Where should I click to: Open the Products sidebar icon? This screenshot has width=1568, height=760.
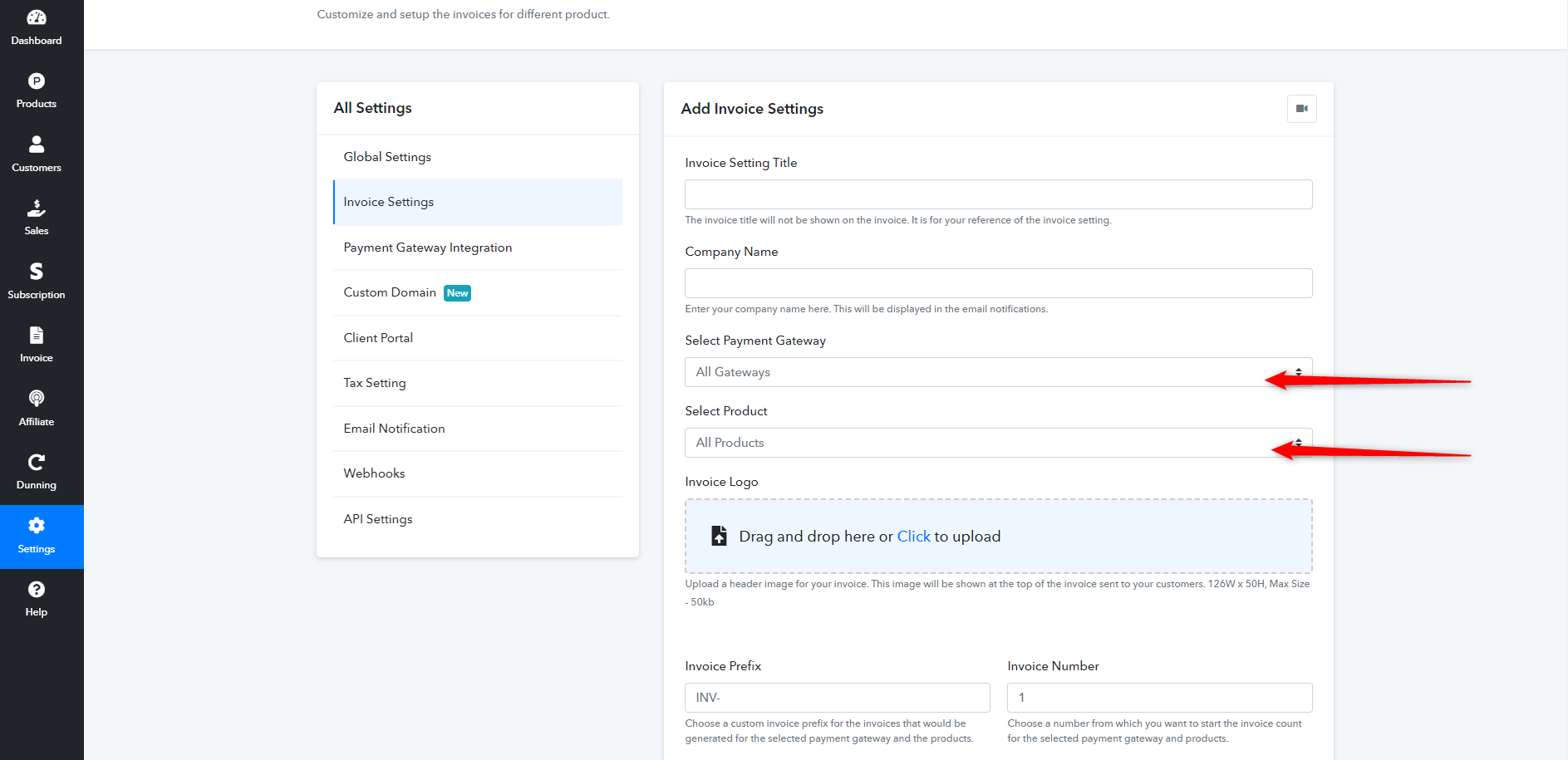click(37, 81)
